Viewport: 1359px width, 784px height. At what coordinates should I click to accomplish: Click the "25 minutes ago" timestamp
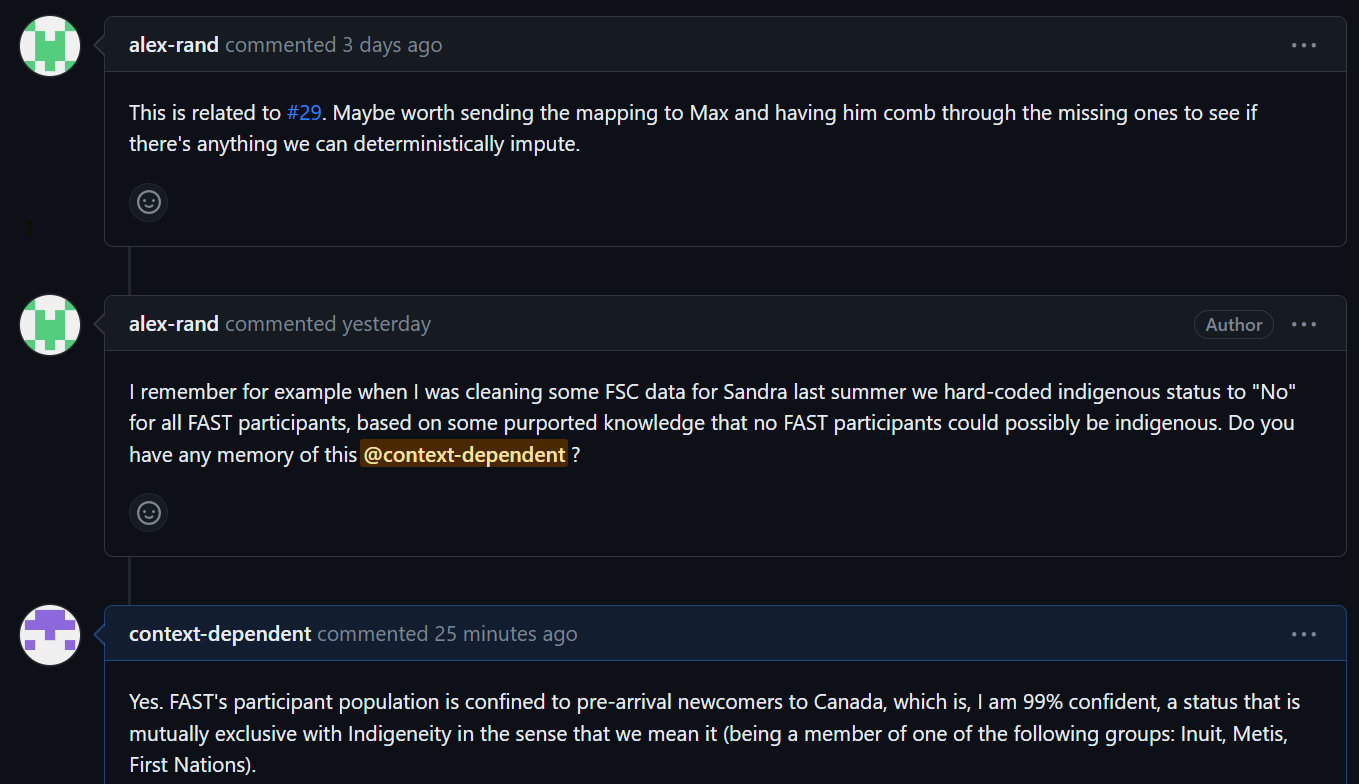505,634
